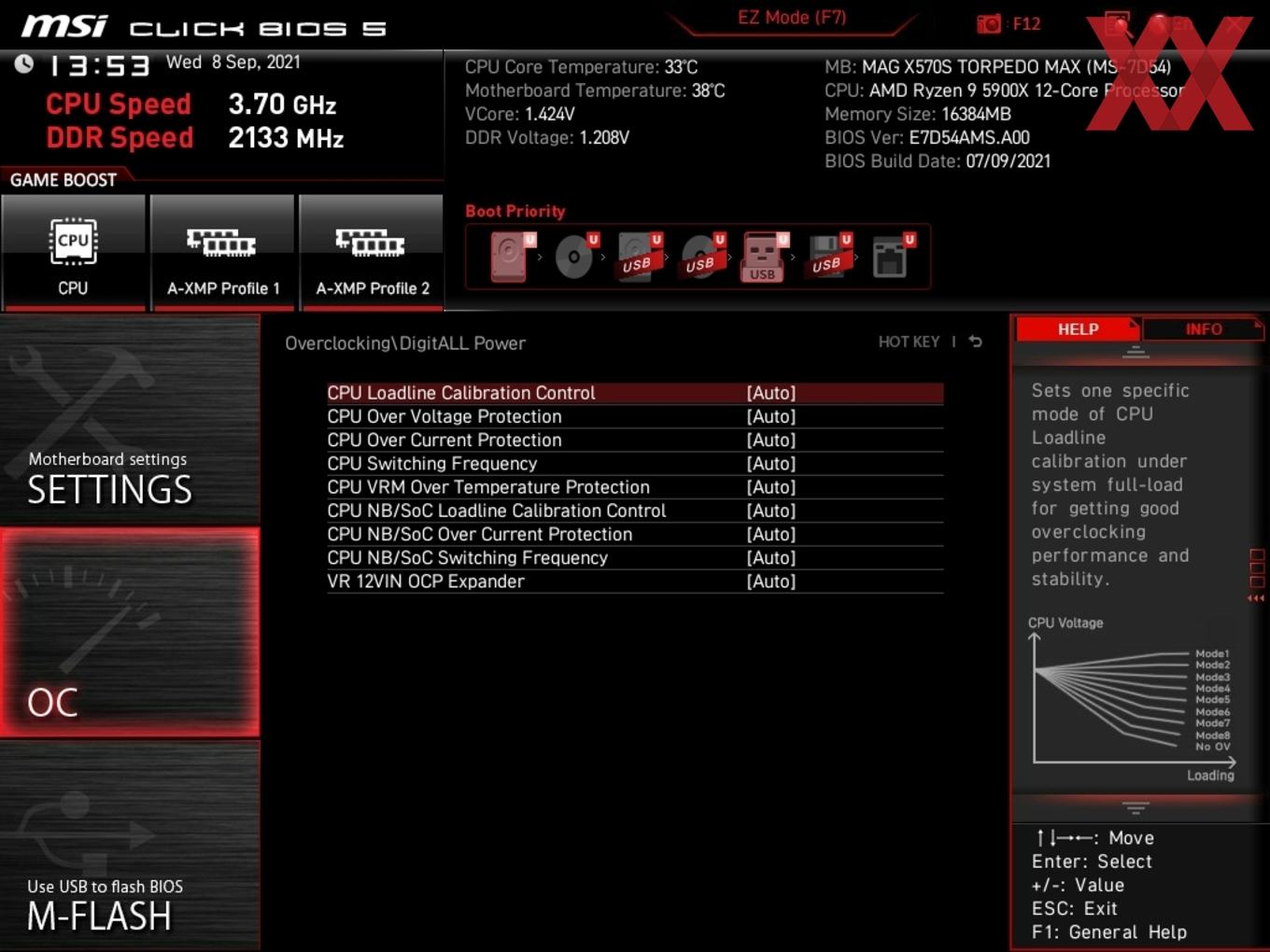Click the CPU Voltage loadline graph

[x=1133, y=698]
